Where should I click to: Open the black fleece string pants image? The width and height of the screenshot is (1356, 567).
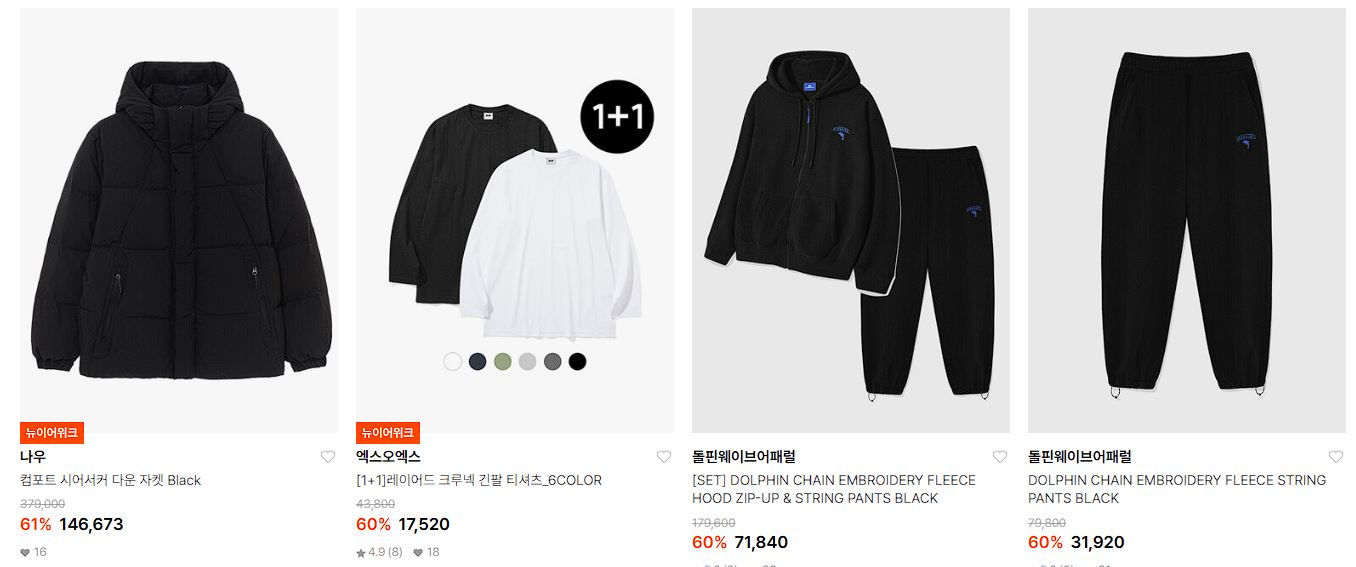point(1187,220)
